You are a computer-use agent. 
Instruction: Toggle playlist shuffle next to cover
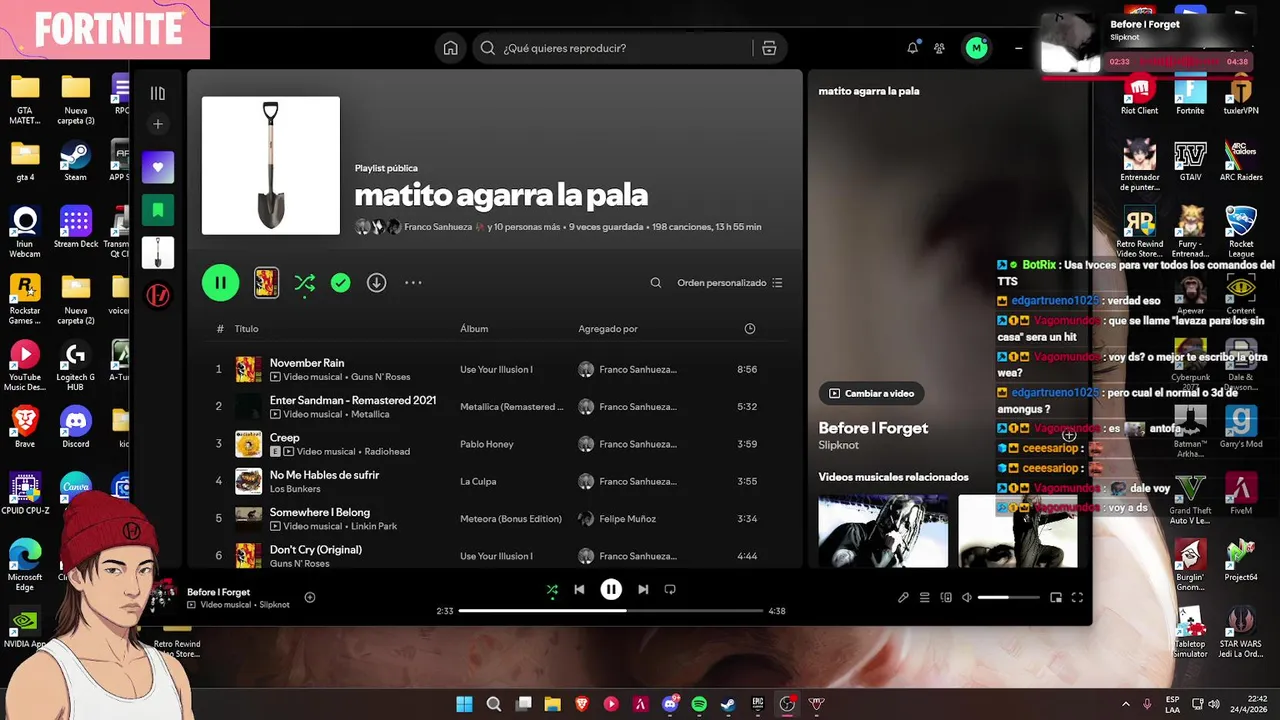coord(305,283)
